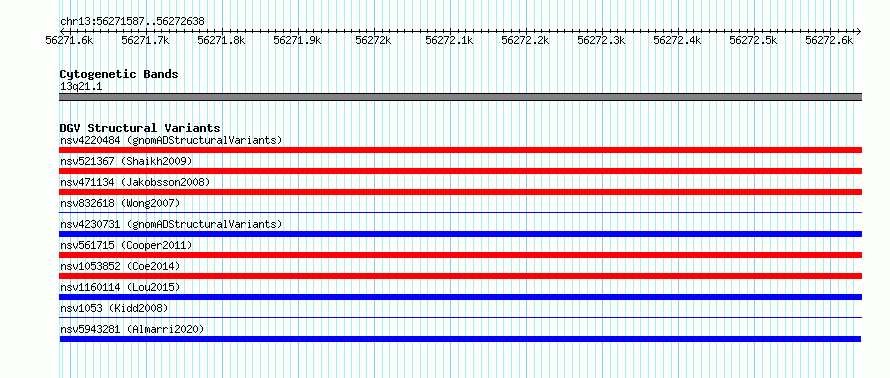Click the 56272.4k ruler tick label
The width and height of the screenshot is (890, 378).
coord(678,41)
